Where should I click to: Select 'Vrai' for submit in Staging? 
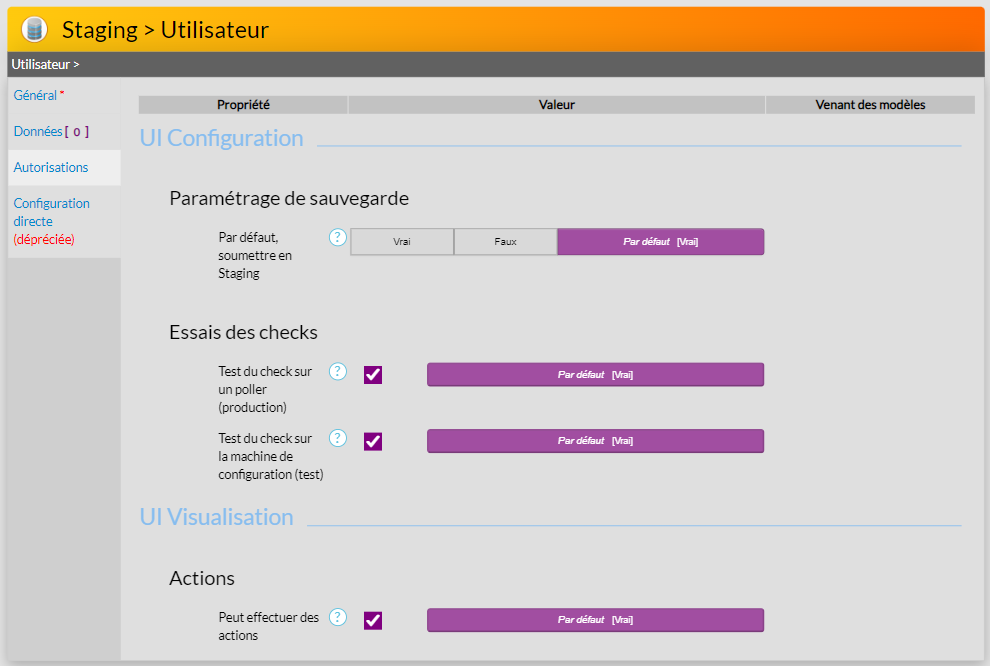click(x=402, y=242)
